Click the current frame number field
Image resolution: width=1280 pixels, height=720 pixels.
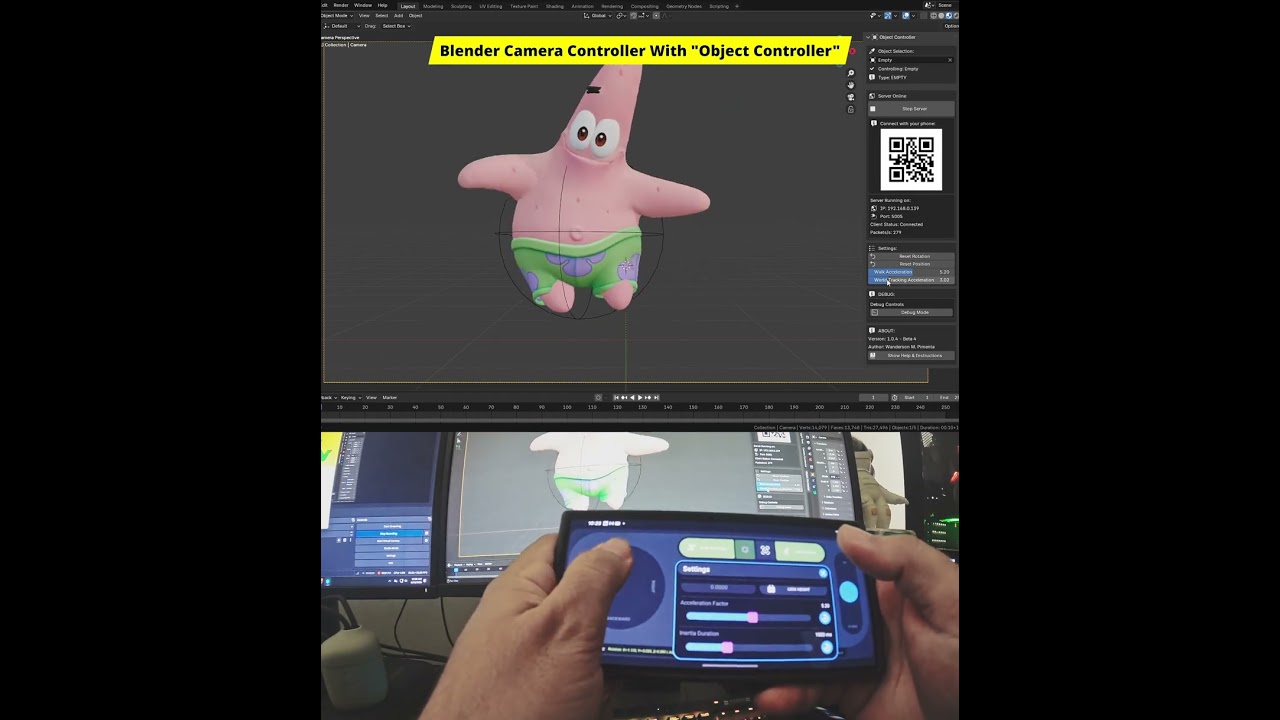pos(873,397)
